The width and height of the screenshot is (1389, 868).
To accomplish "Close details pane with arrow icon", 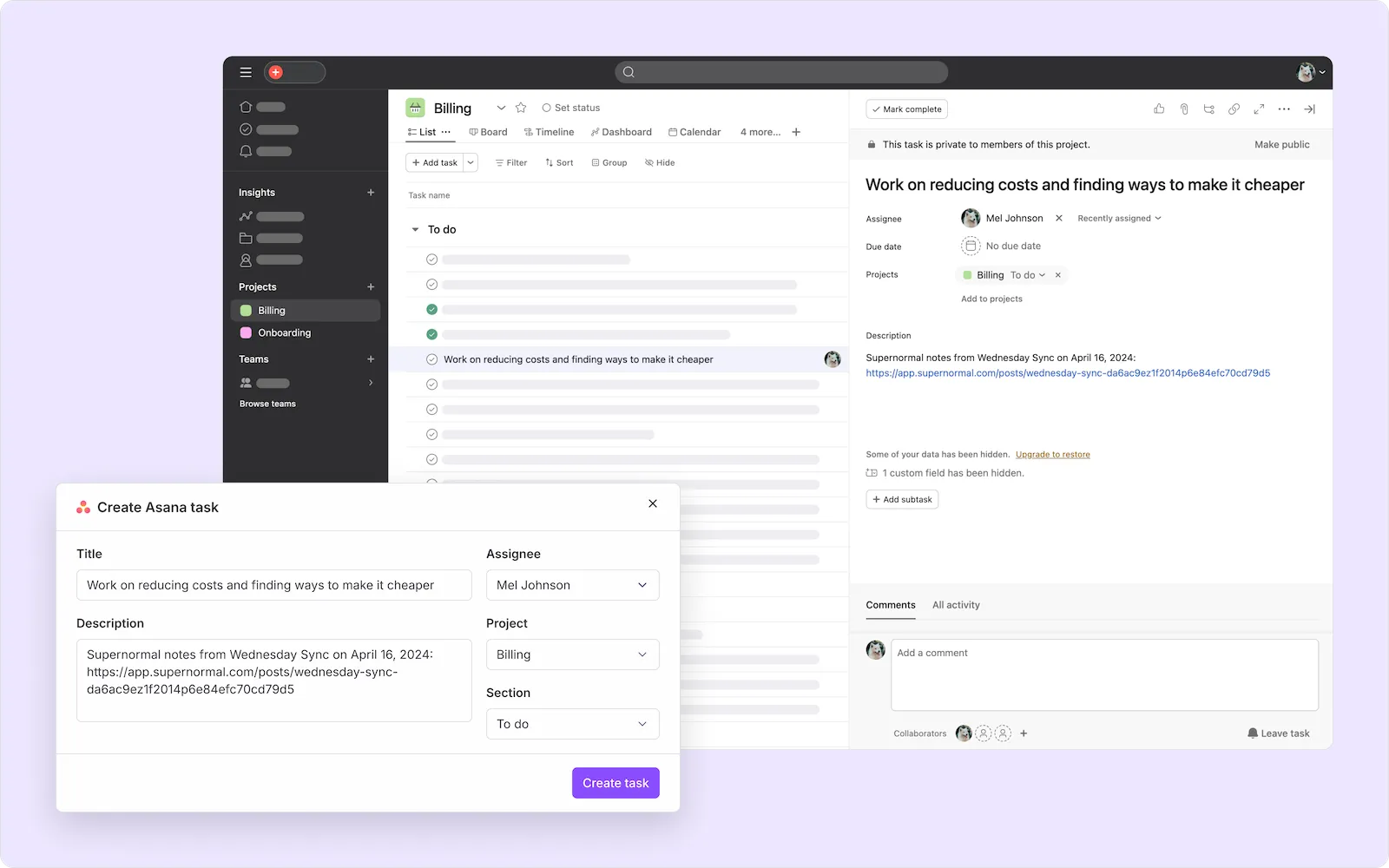I will click(1309, 109).
